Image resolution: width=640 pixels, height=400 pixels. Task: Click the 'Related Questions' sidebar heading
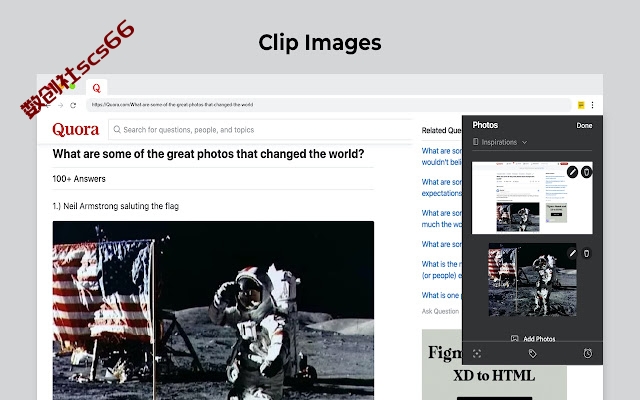coord(441,130)
